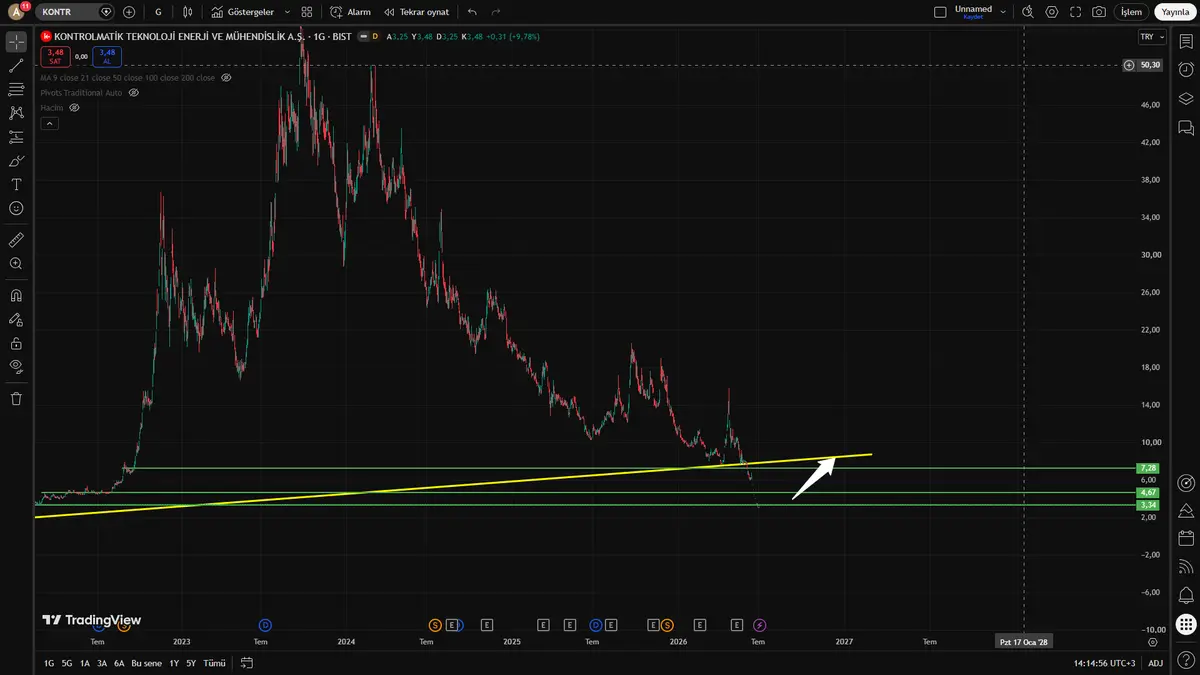1200x675 pixels.
Task: Undo the last chart action
Action: 472,12
